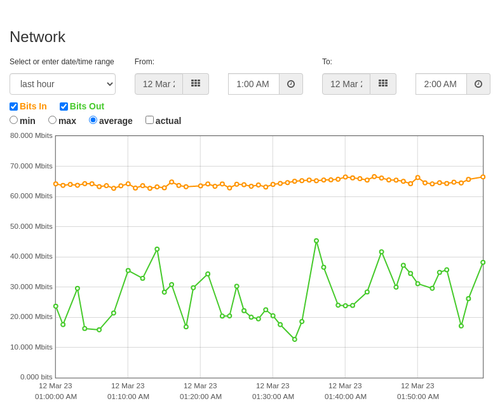Click the 40.000 Mbits axis label
The width and height of the screenshot is (500, 403).
(31, 256)
